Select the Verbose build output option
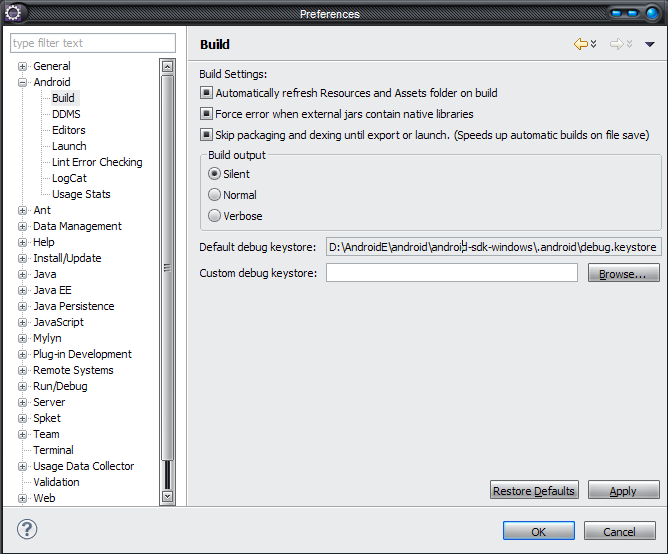This screenshot has height=554, width=668. coord(214,216)
